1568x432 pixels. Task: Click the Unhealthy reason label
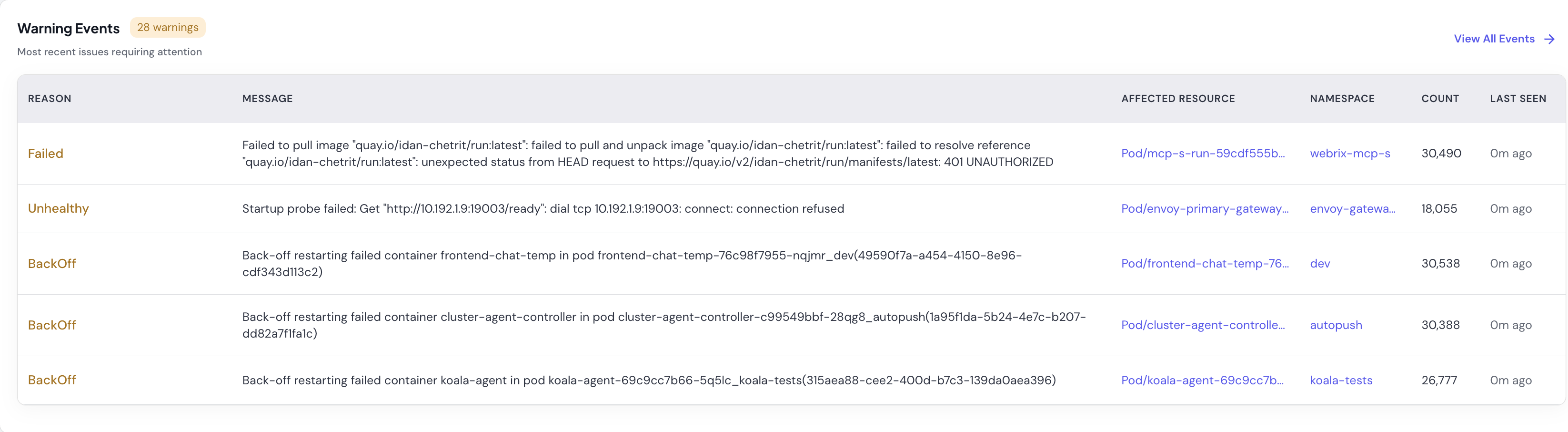click(58, 208)
